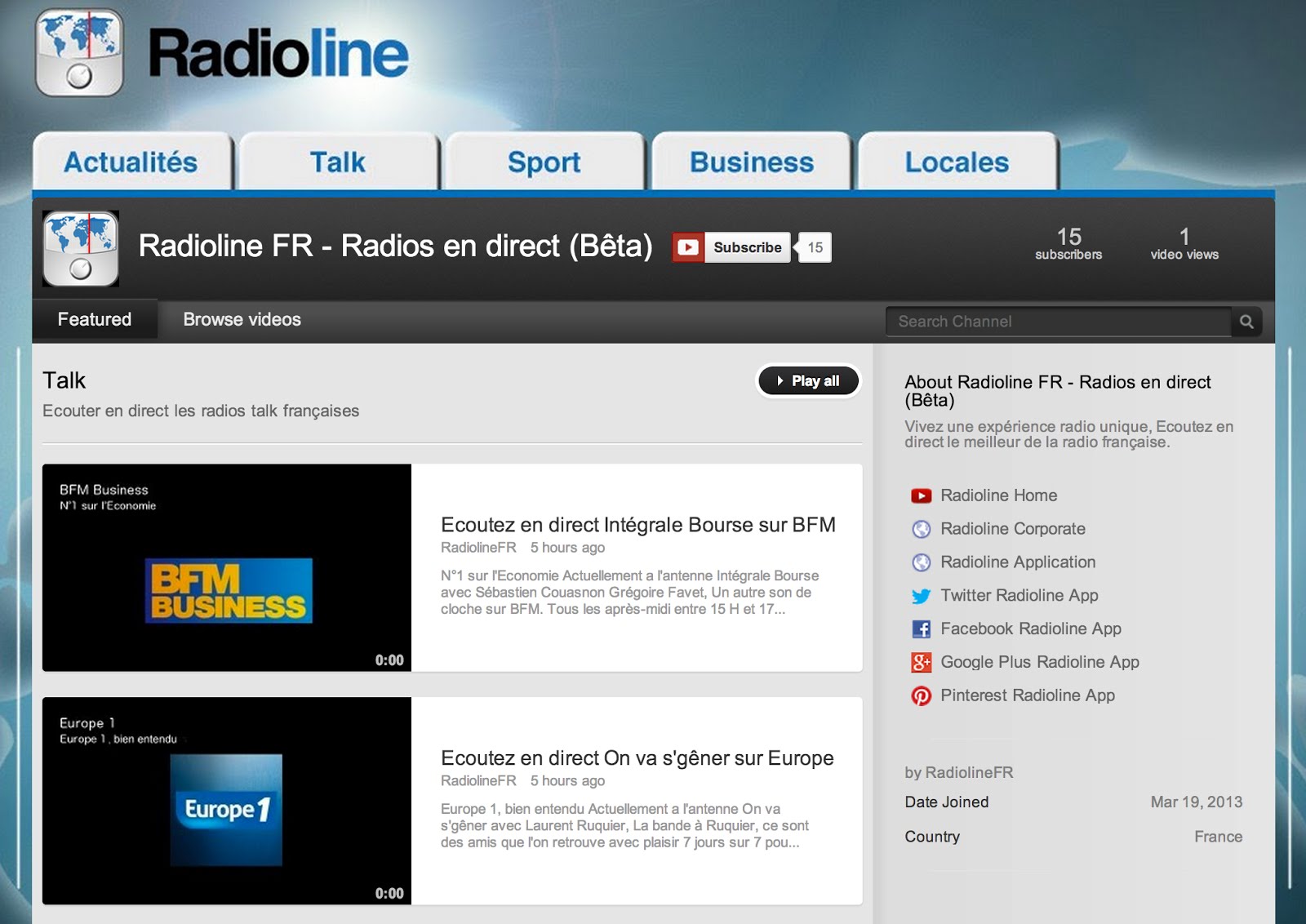
Task: Focus the Search Channel field
Action: (1059, 322)
